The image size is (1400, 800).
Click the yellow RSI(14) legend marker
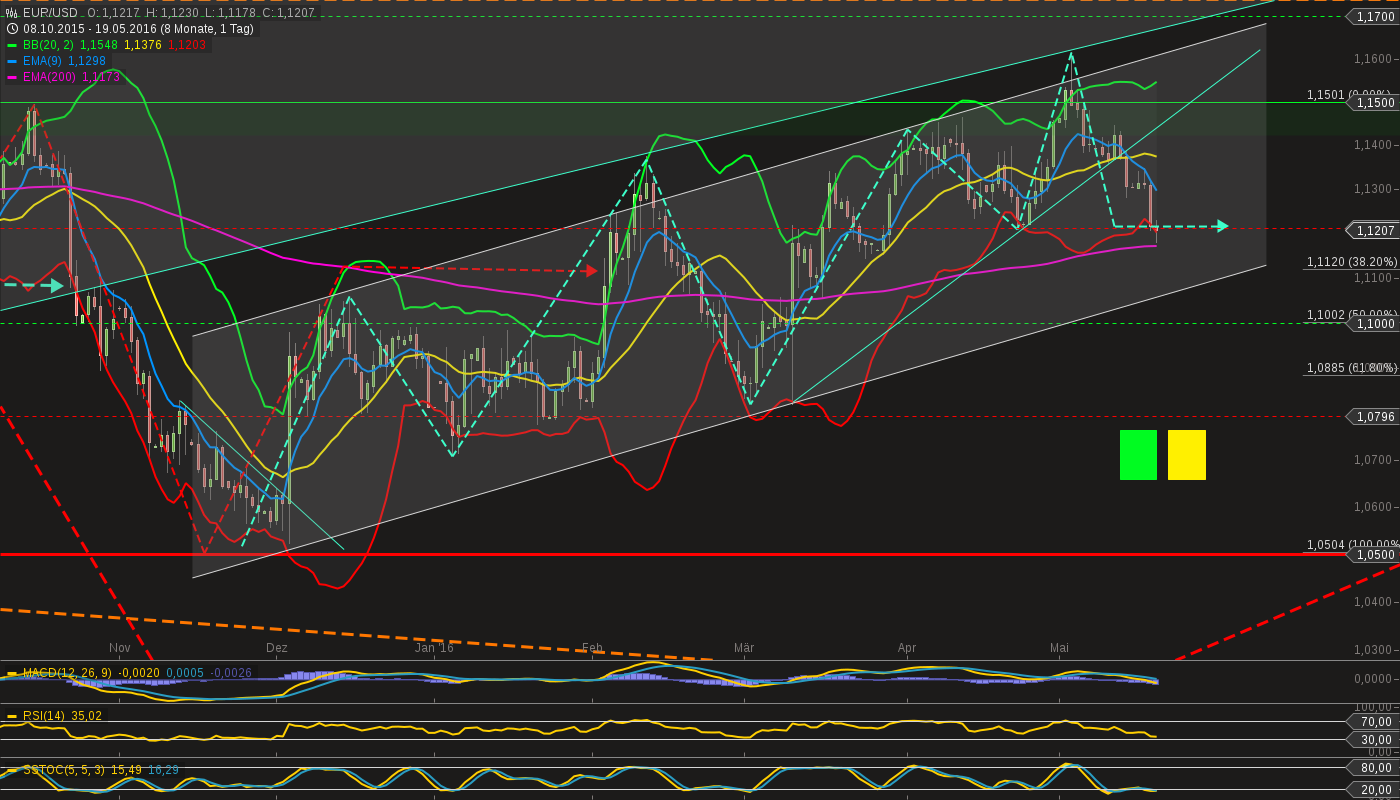click(12, 716)
